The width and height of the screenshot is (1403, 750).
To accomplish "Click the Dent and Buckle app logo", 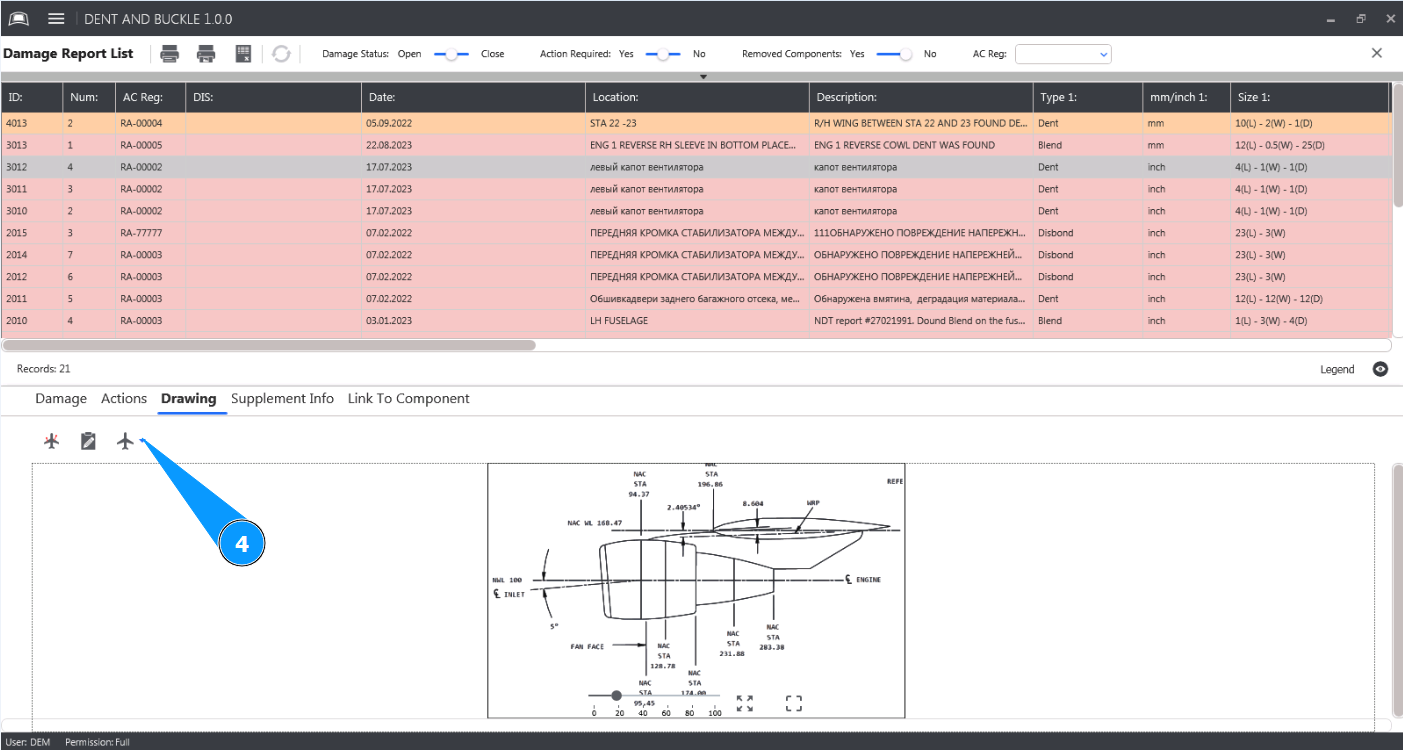I will pos(19,19).
